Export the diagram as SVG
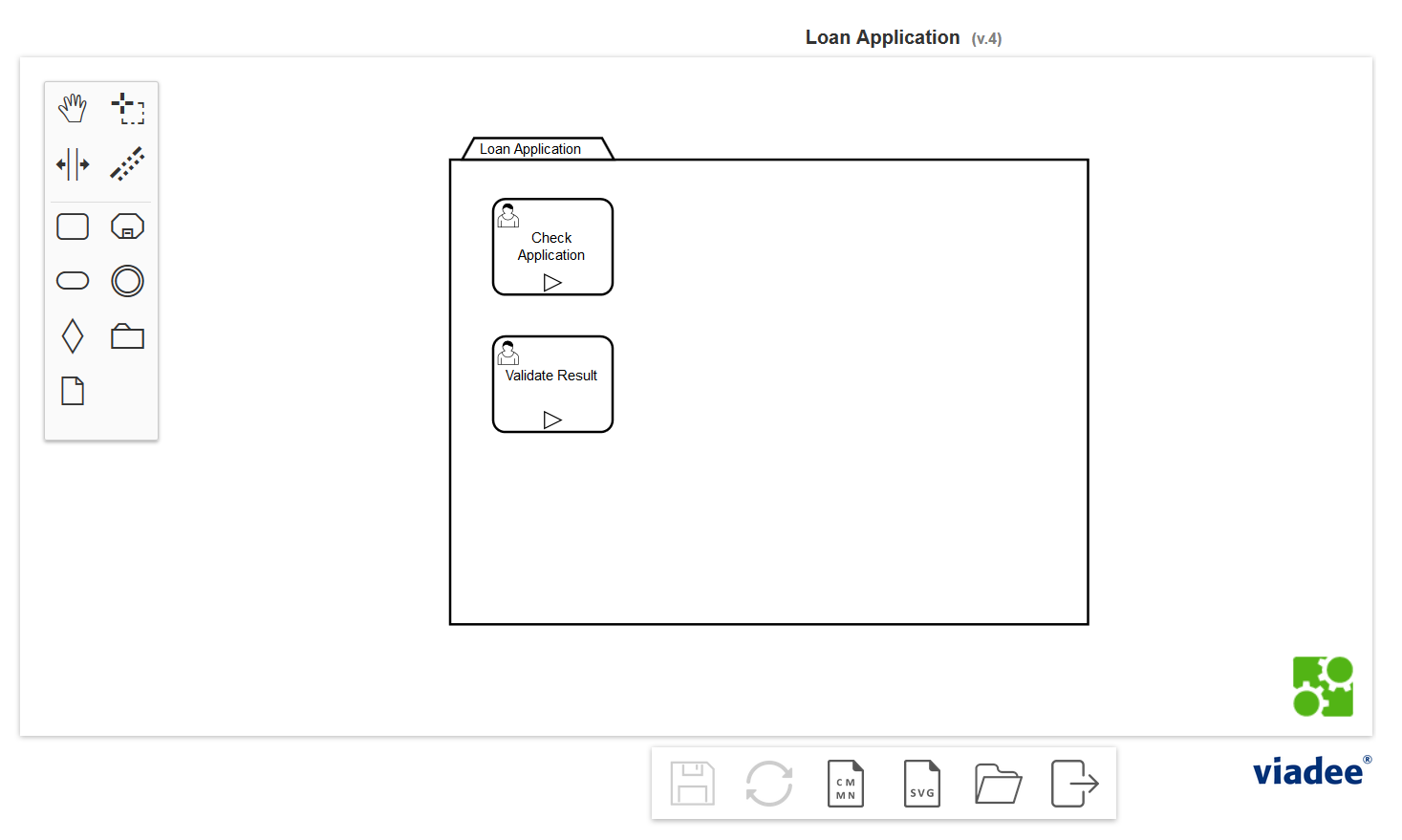The height and width of the screenshot is (840, 1402). [x=922, y=784]
